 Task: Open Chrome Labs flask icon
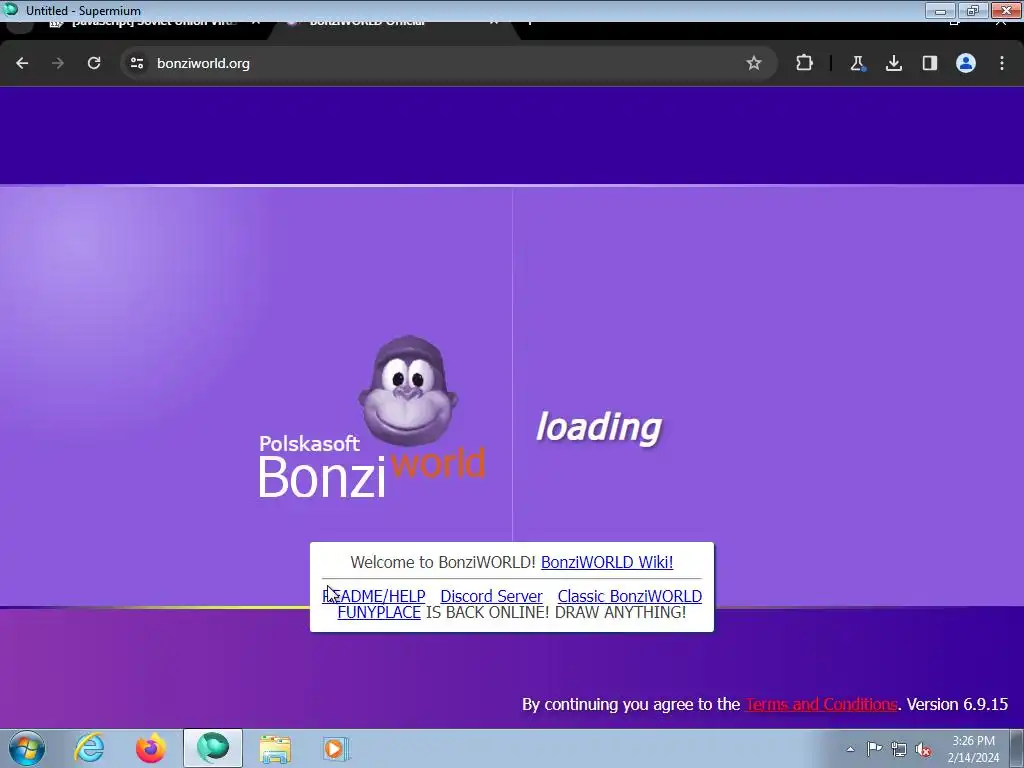pos(857,63)
